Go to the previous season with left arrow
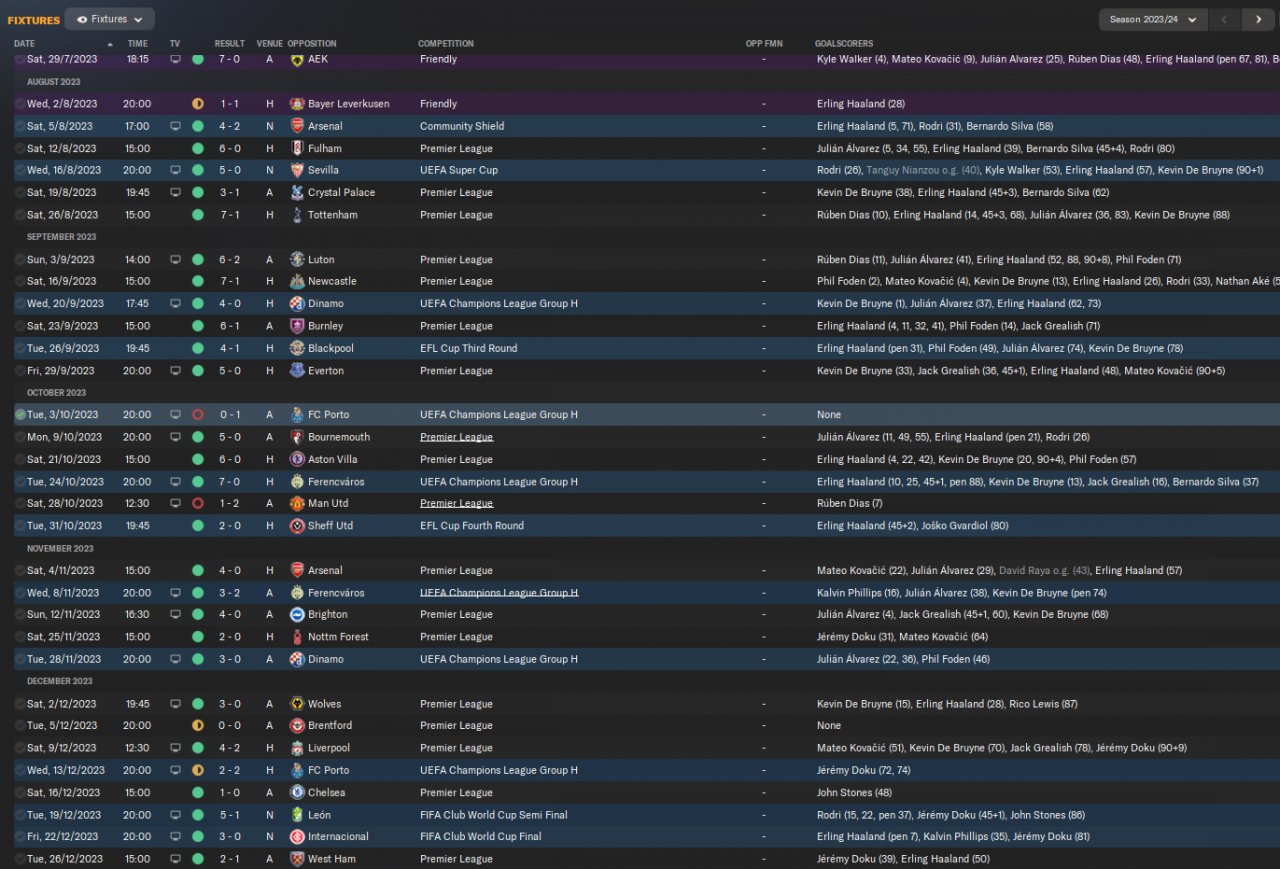This screenshot has height=869, width=1280. pos(1224,19)
